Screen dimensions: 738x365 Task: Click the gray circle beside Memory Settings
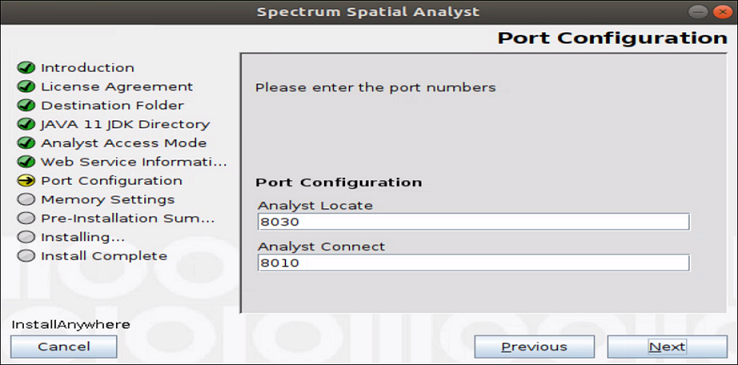(x=26, y=199)
